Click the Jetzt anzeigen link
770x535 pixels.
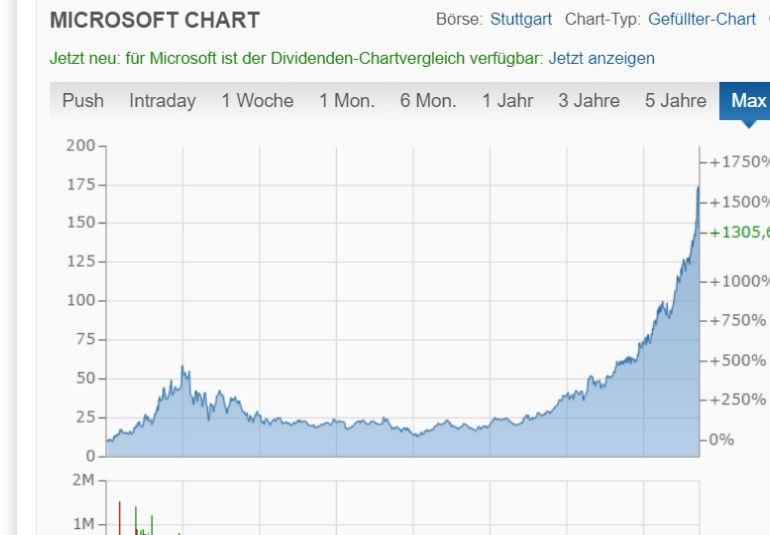601,58
